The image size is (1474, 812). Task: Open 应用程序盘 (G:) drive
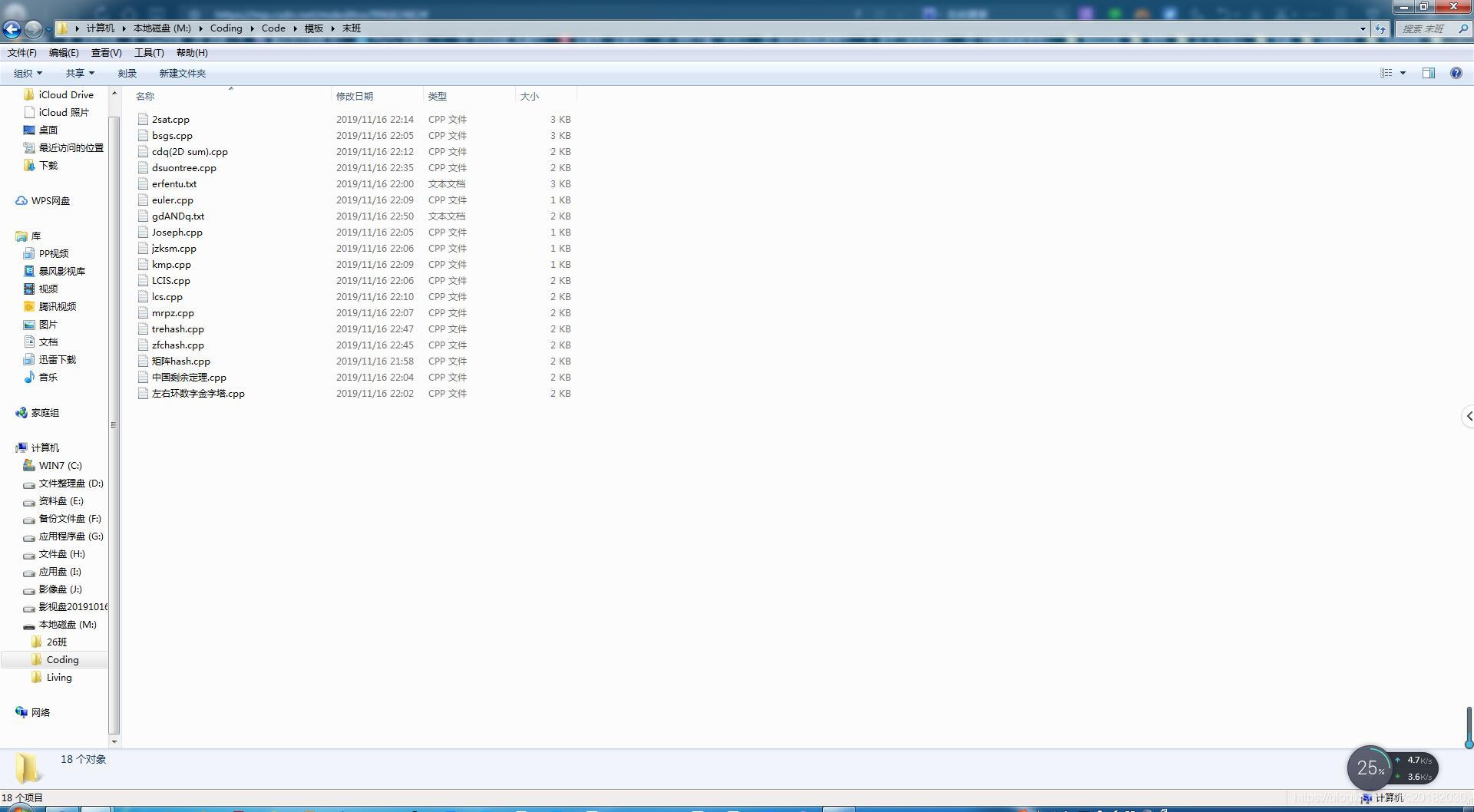pos(71,536)
